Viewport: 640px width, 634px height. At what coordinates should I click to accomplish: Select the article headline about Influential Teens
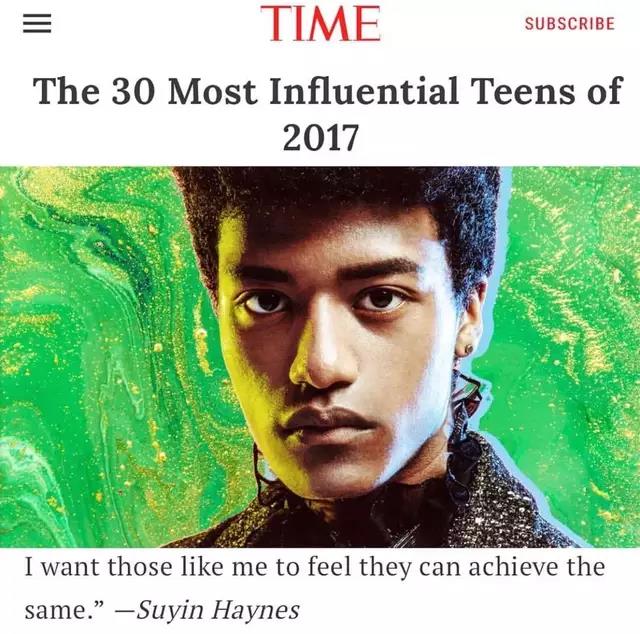(320, 113)
